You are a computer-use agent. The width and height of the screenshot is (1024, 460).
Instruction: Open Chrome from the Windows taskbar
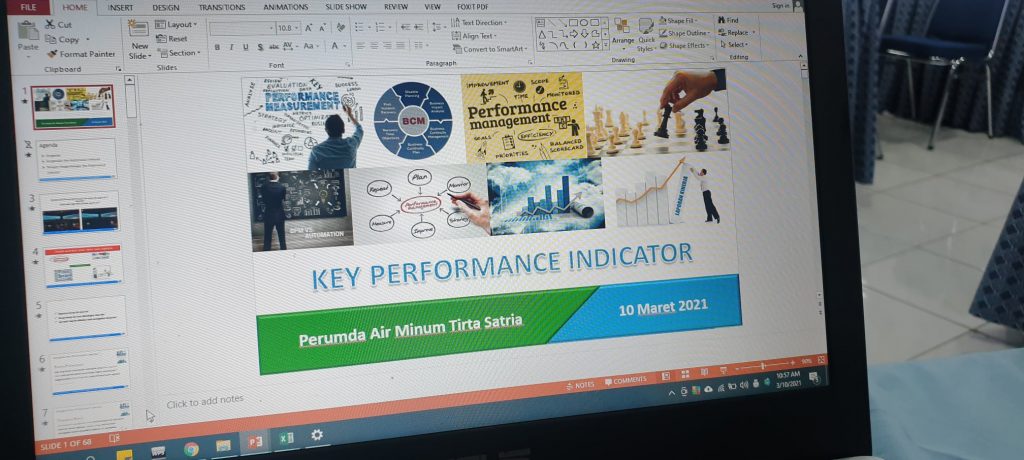point(191,449)
